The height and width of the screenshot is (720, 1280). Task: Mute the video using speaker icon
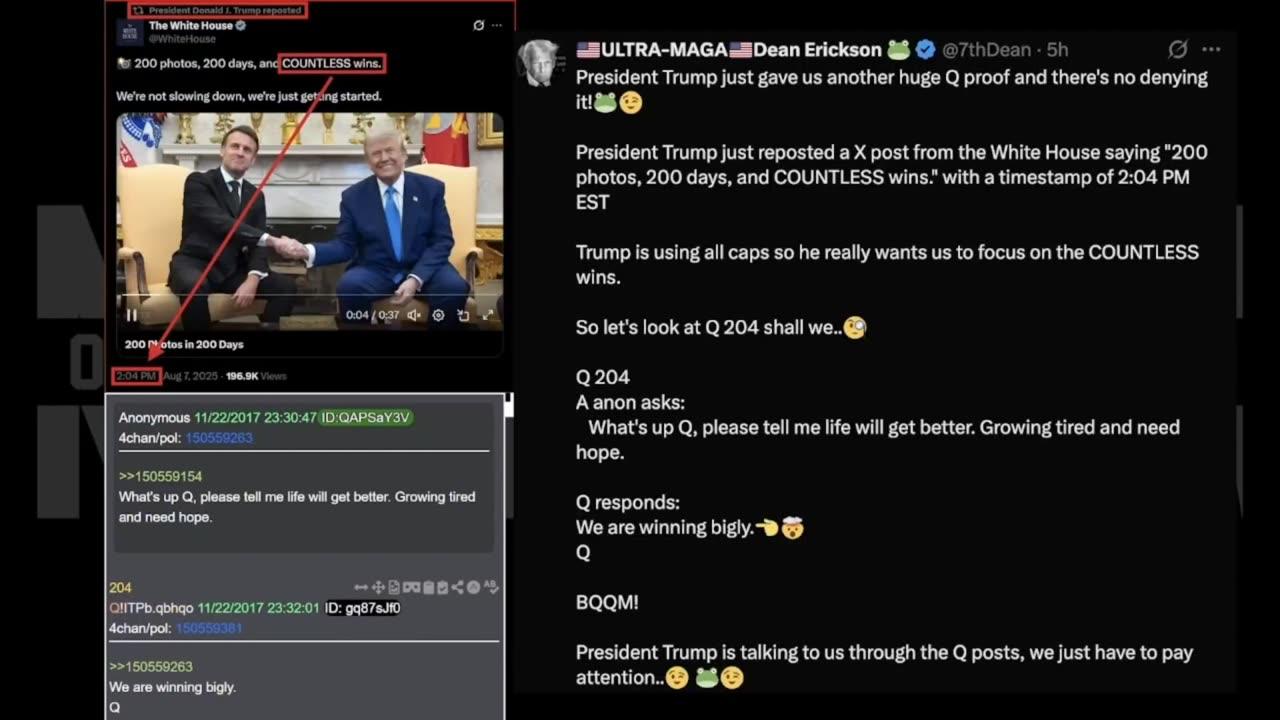(x=414, y=315)
